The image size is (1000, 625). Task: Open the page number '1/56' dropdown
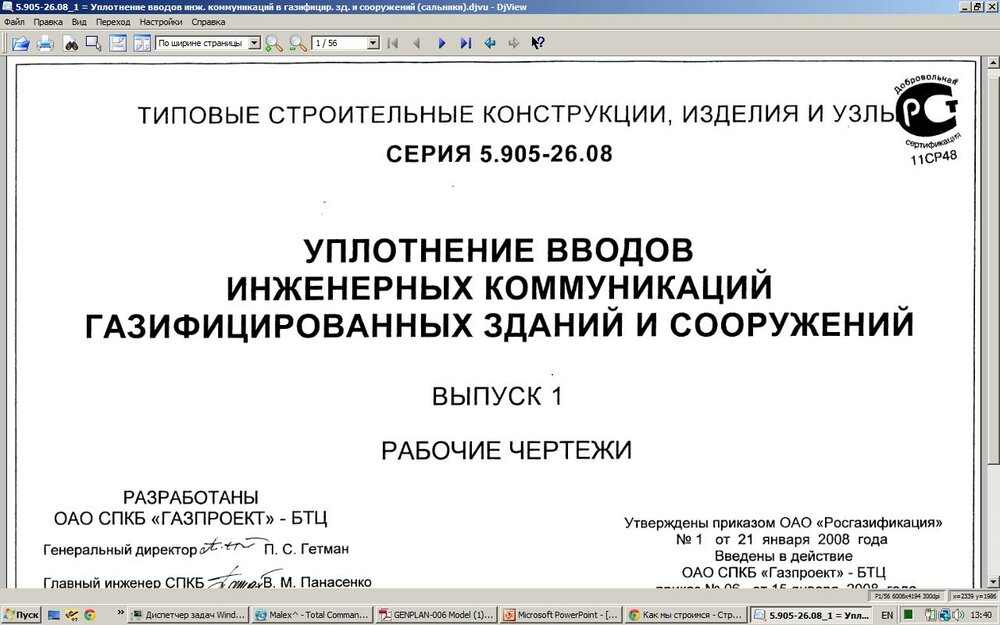[x=372, y=42]
